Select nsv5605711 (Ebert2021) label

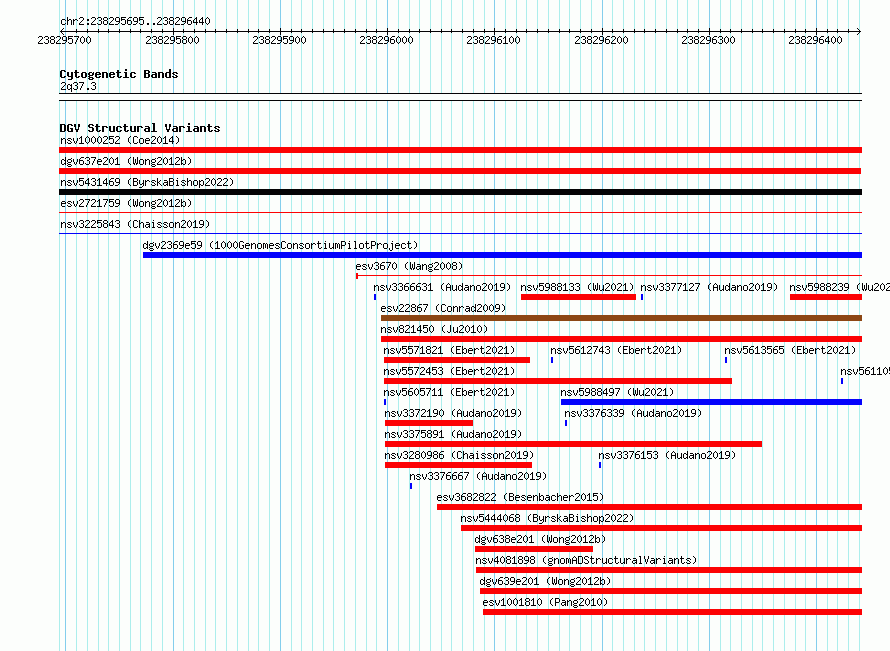[450, 392]
